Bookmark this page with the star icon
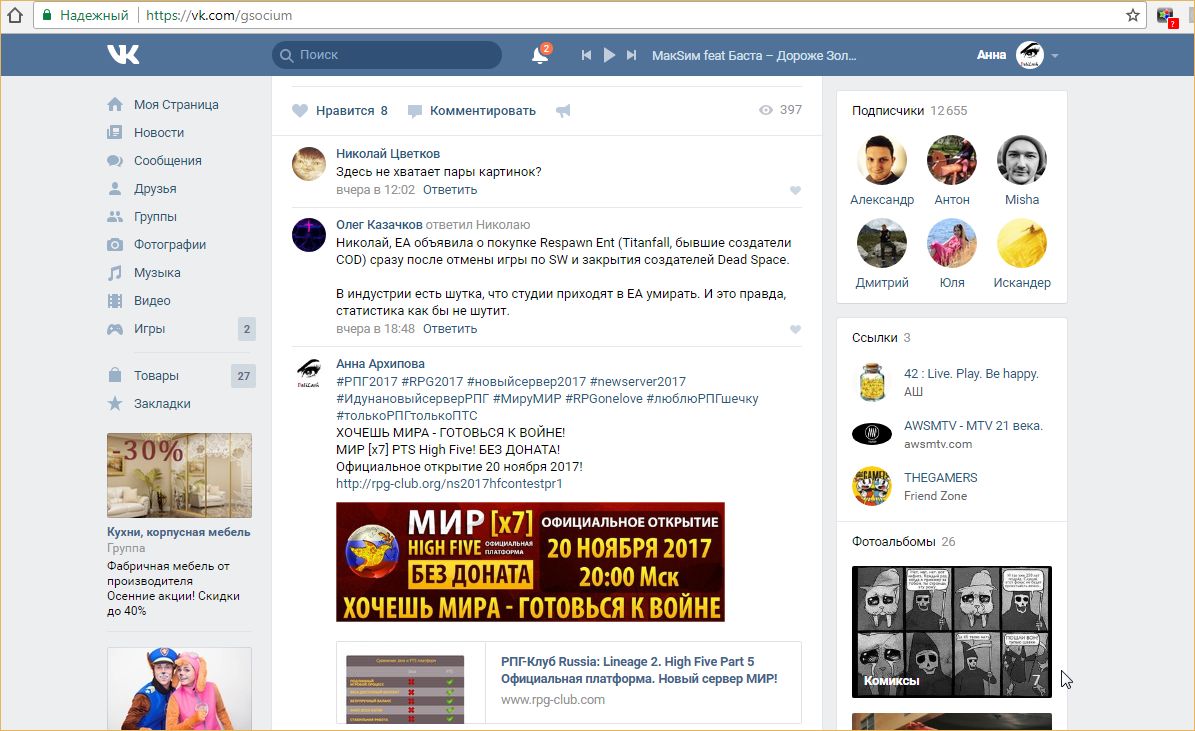Screen dimensions: 1195x731 click(x=1132, y=15)
